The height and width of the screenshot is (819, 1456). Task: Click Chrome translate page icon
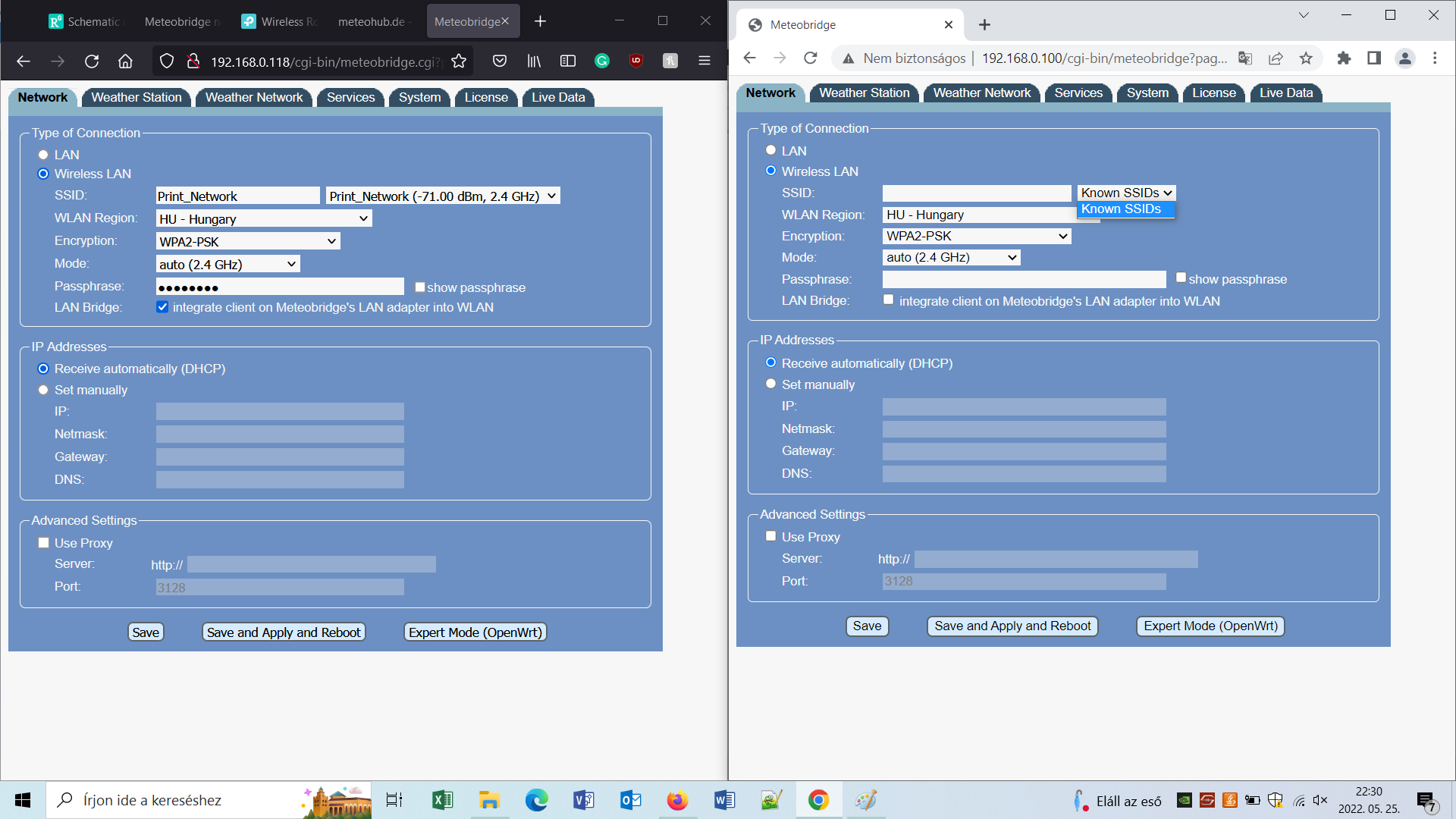[1244, 58]
